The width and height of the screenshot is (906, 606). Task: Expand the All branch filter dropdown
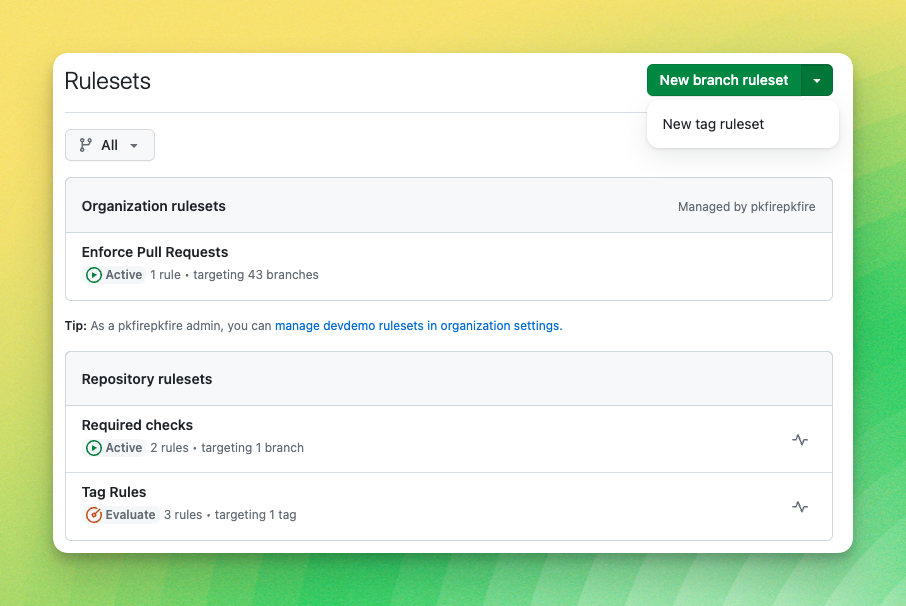134,144
